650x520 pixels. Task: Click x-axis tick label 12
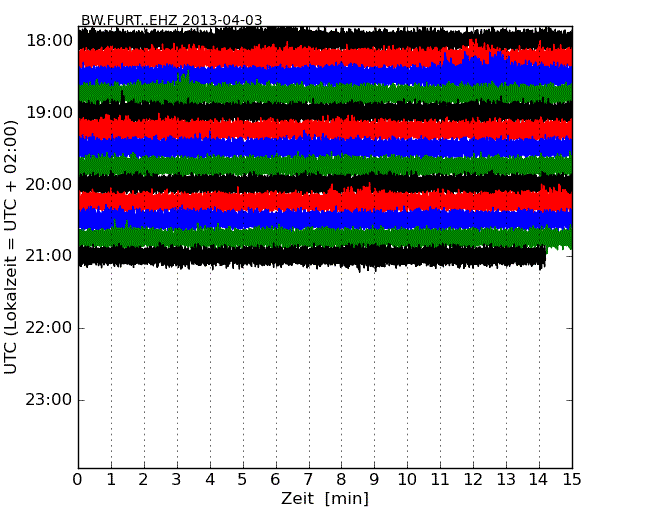tap(473, 480)
